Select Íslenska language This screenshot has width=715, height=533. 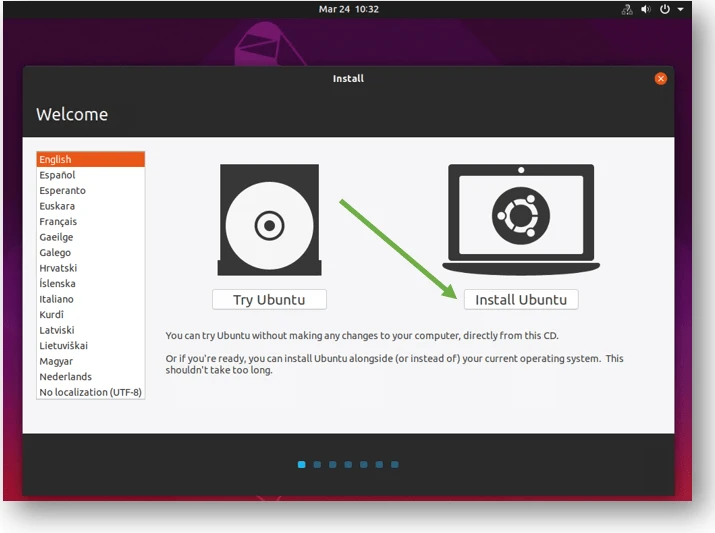click(90, 283)
